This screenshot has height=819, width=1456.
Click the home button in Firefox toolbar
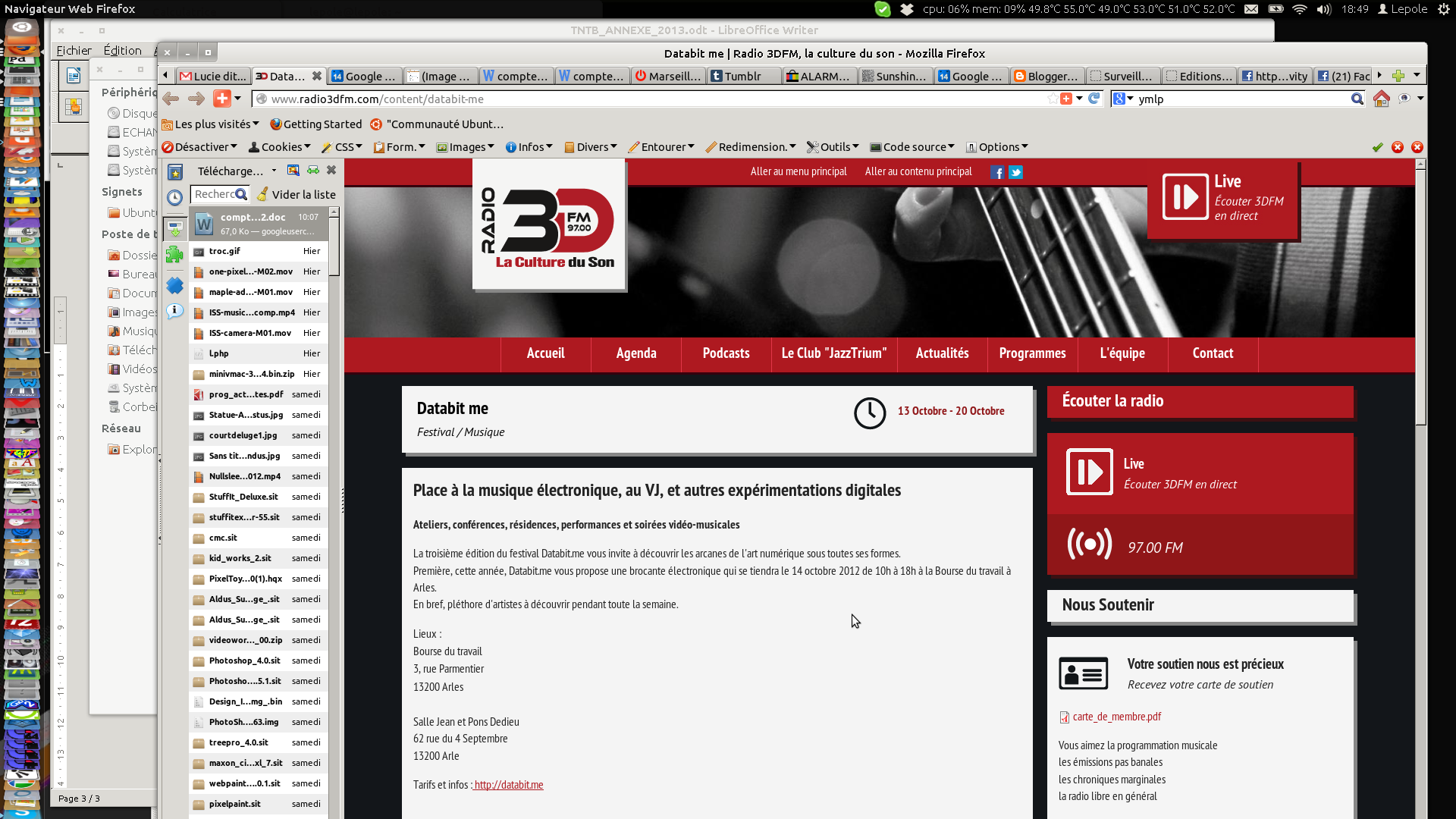pyautogui.click(x=1381, y=99)
